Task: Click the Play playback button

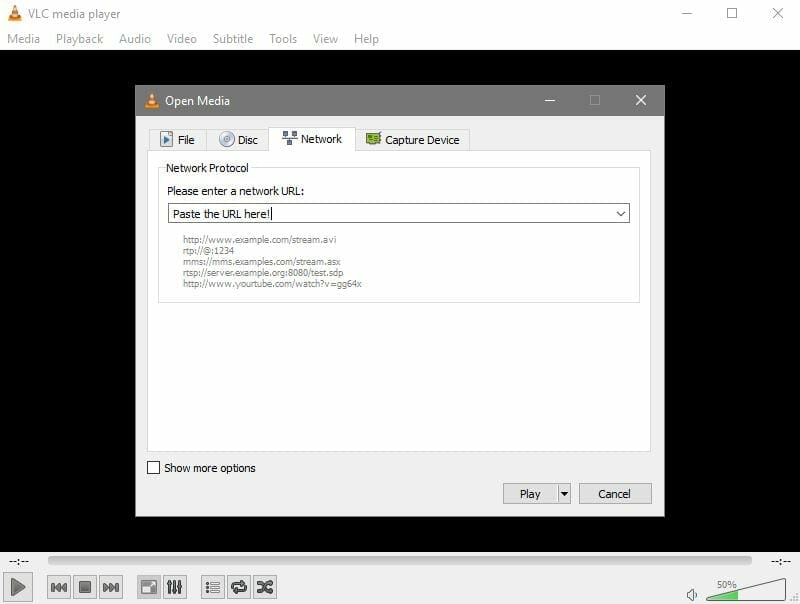Action: coord(19,587)
